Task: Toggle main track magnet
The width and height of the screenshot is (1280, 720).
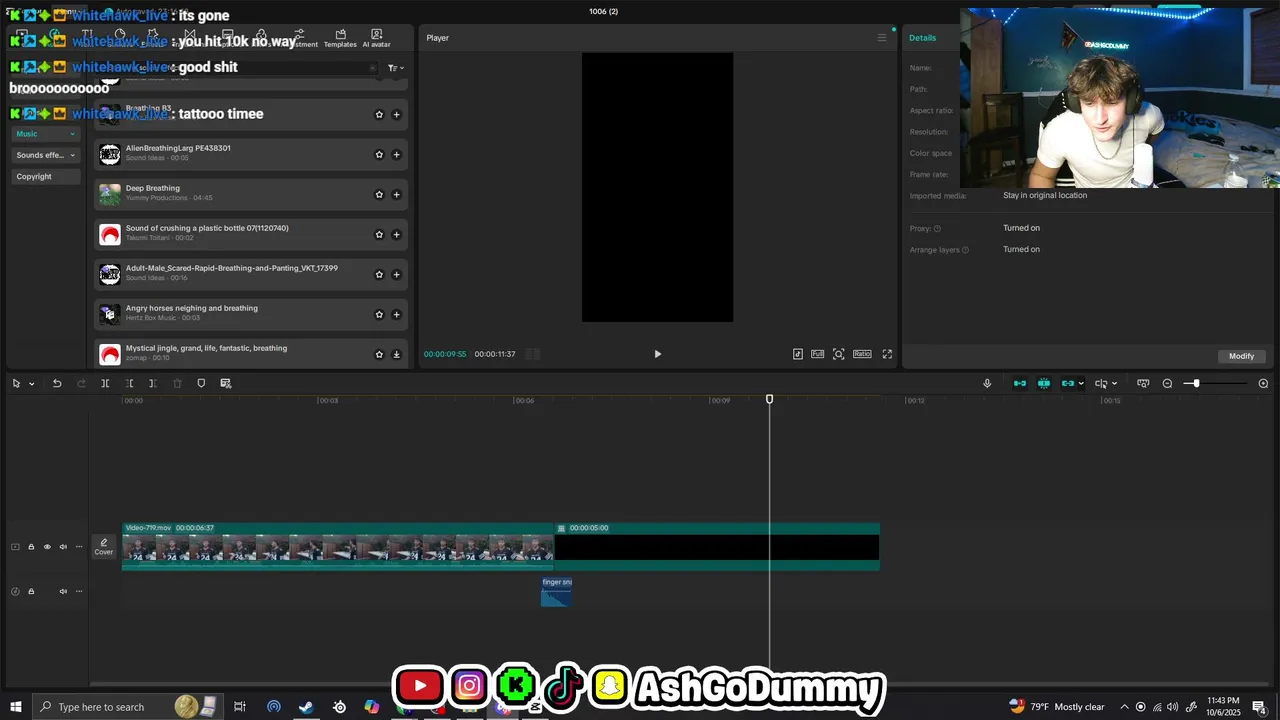Action: click(x=1020, y=383)
